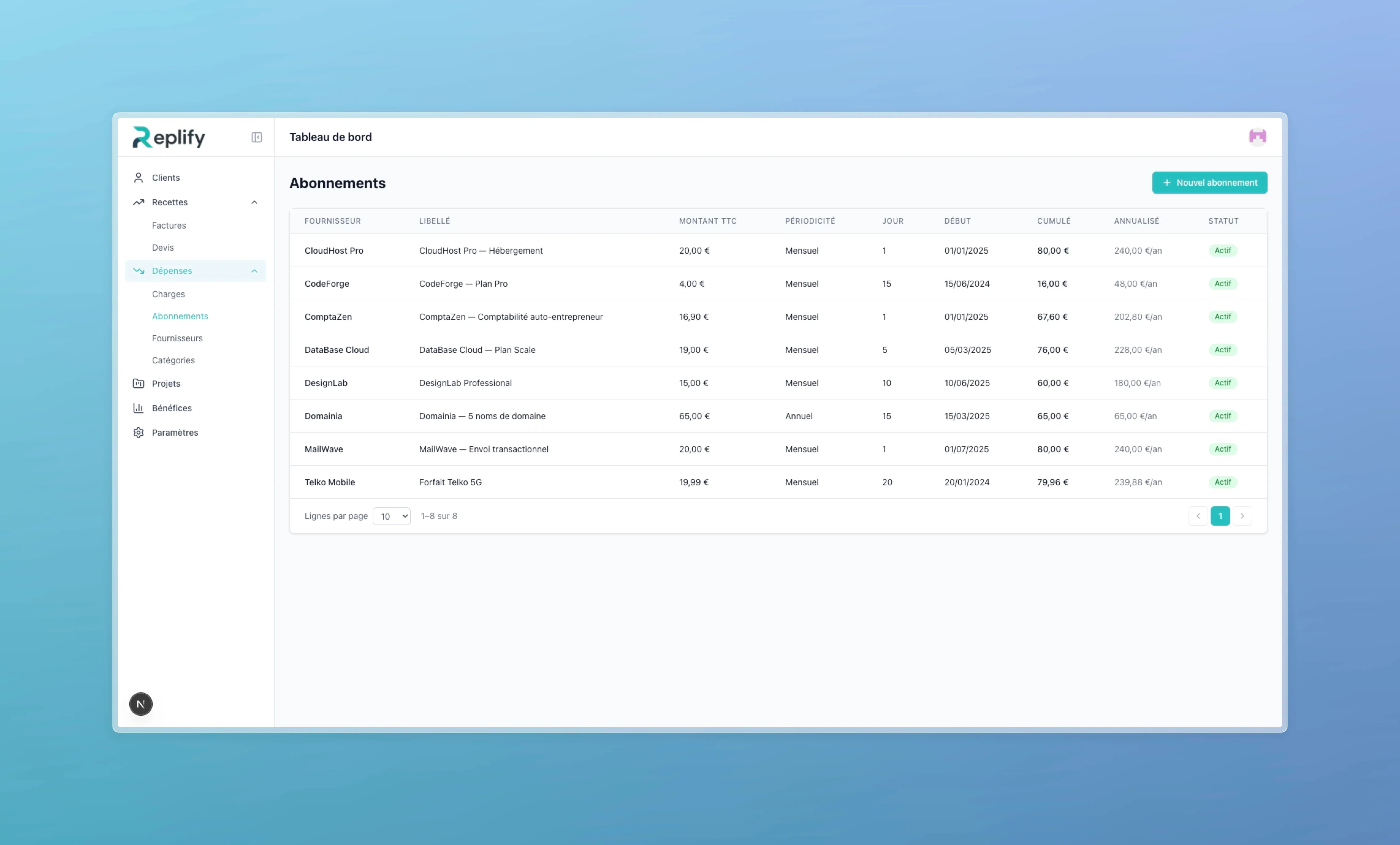Screen dimensions: 1400x845
Task: Go to the next page arrow
Action: [x=1242, y=516]
